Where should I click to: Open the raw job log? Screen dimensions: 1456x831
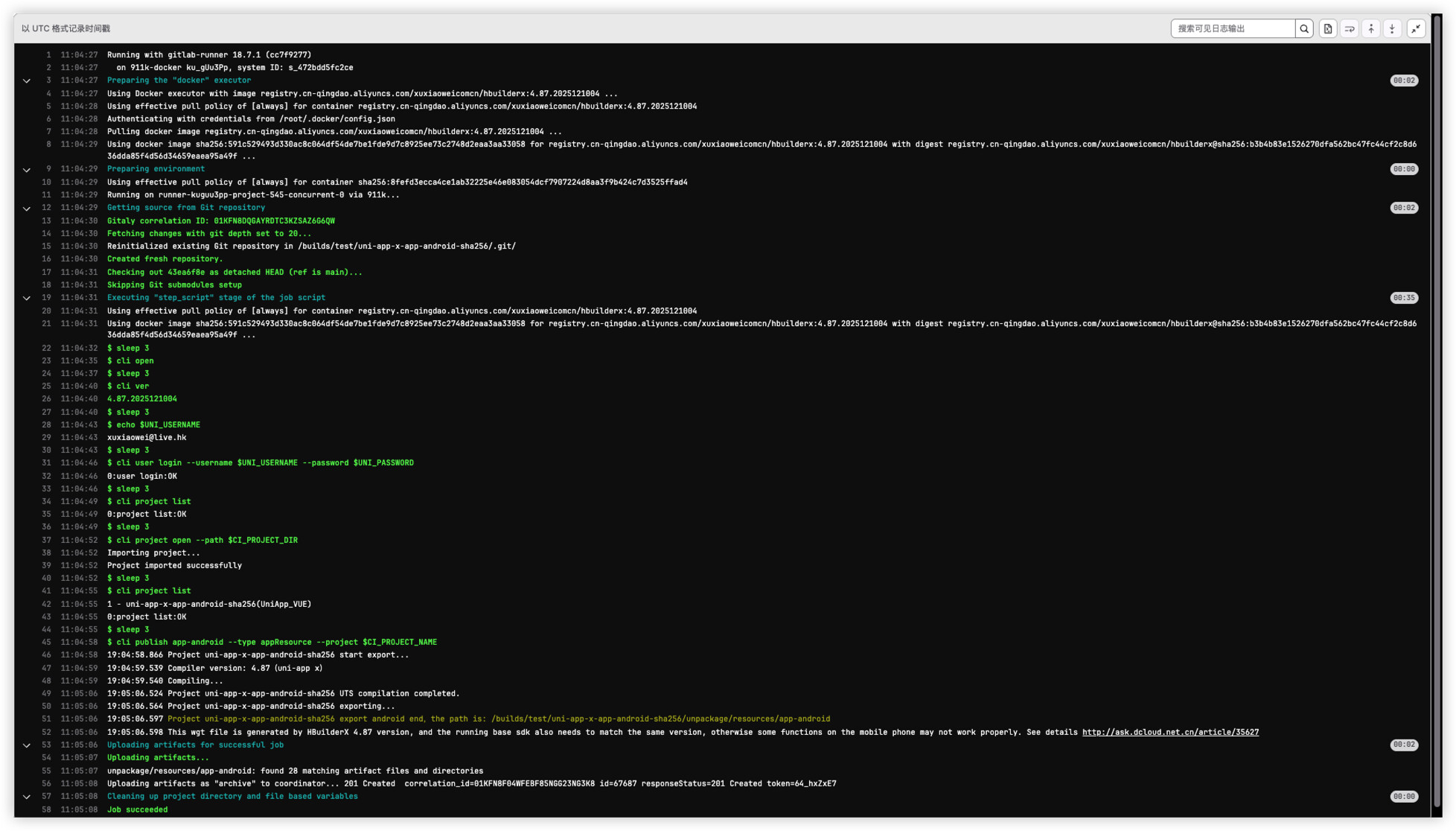(1328, 28)
